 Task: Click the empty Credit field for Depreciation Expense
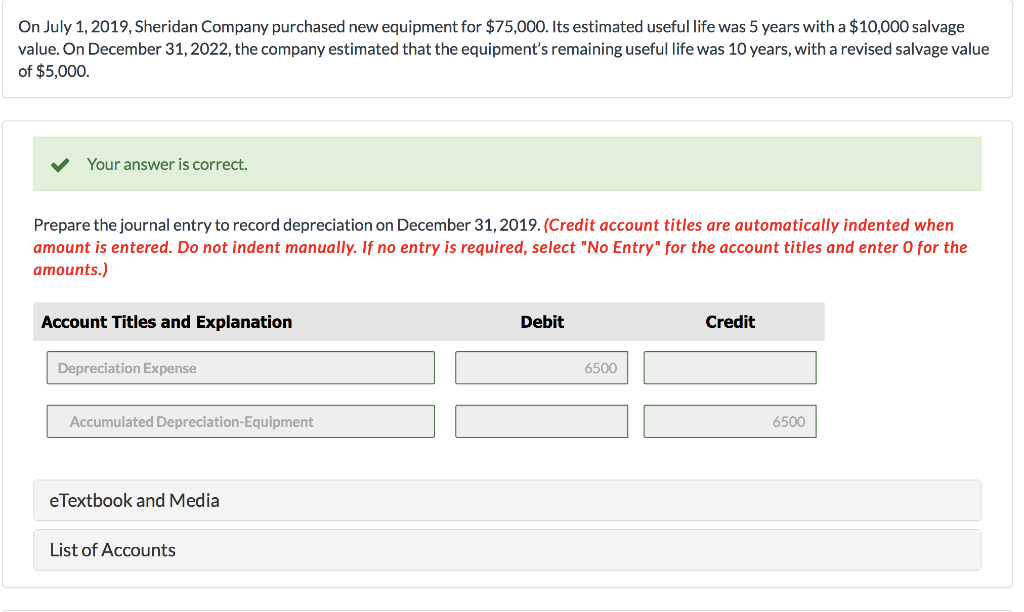pyautogui.click(x=729, y=367)
